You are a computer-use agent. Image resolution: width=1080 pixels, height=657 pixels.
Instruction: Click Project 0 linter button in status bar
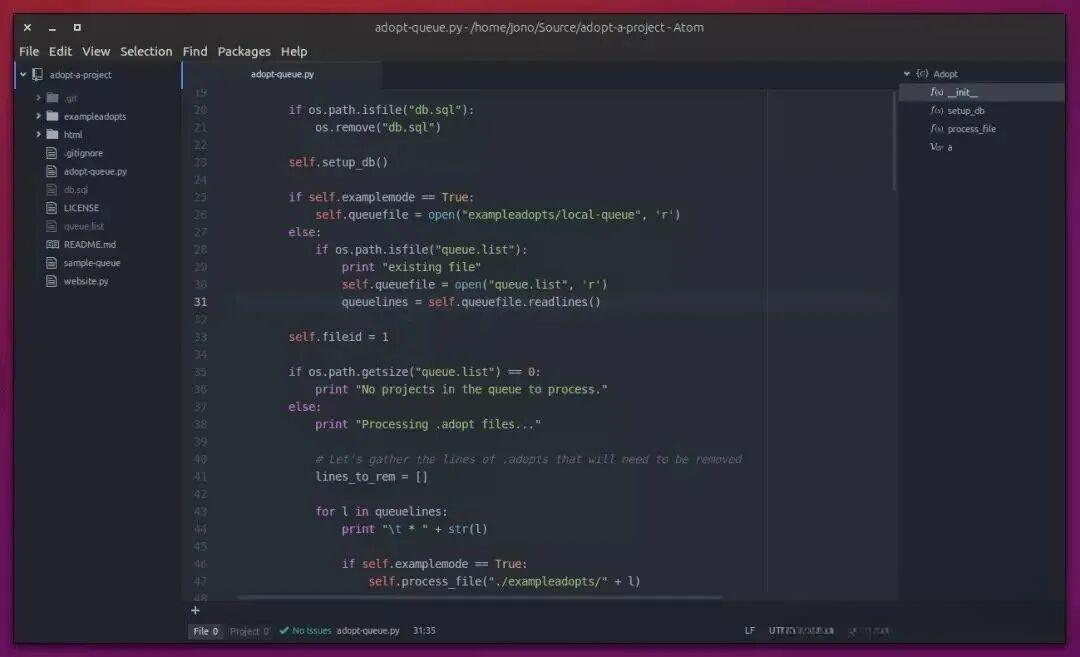[x=249, y=631]
